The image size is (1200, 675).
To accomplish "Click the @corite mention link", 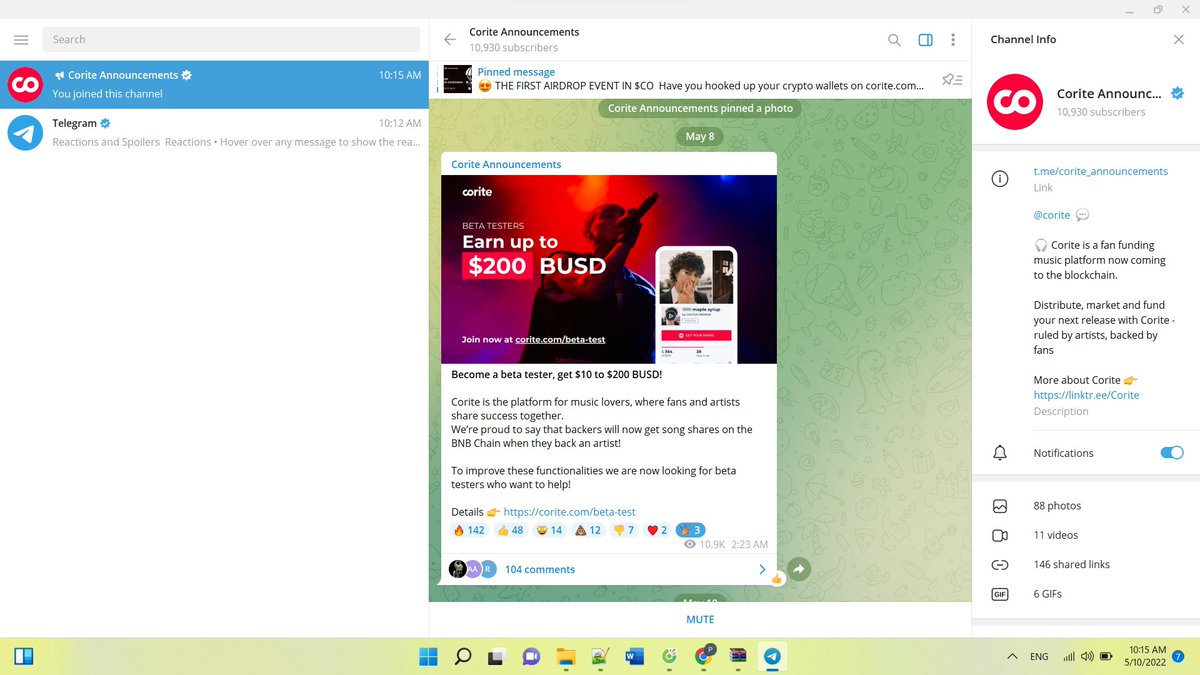I will click(1051, 214).
